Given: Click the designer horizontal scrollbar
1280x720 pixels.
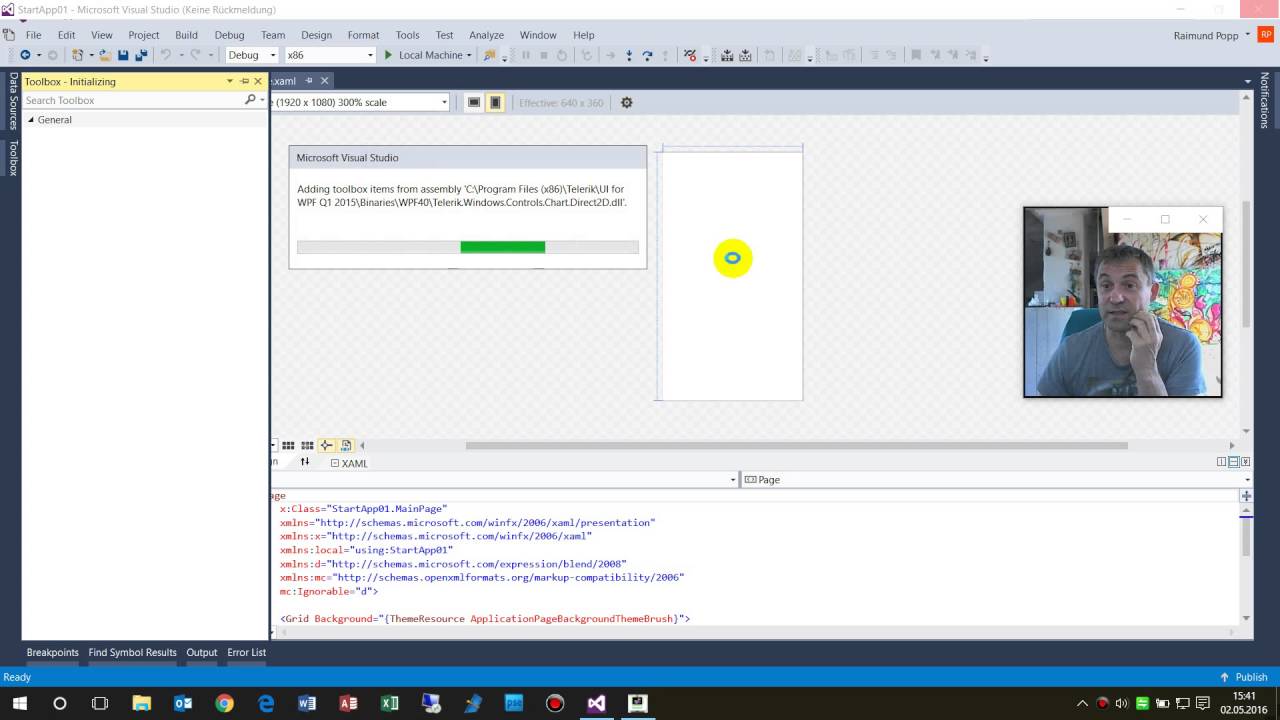Looking at the screenshot, I should point(796,446).
